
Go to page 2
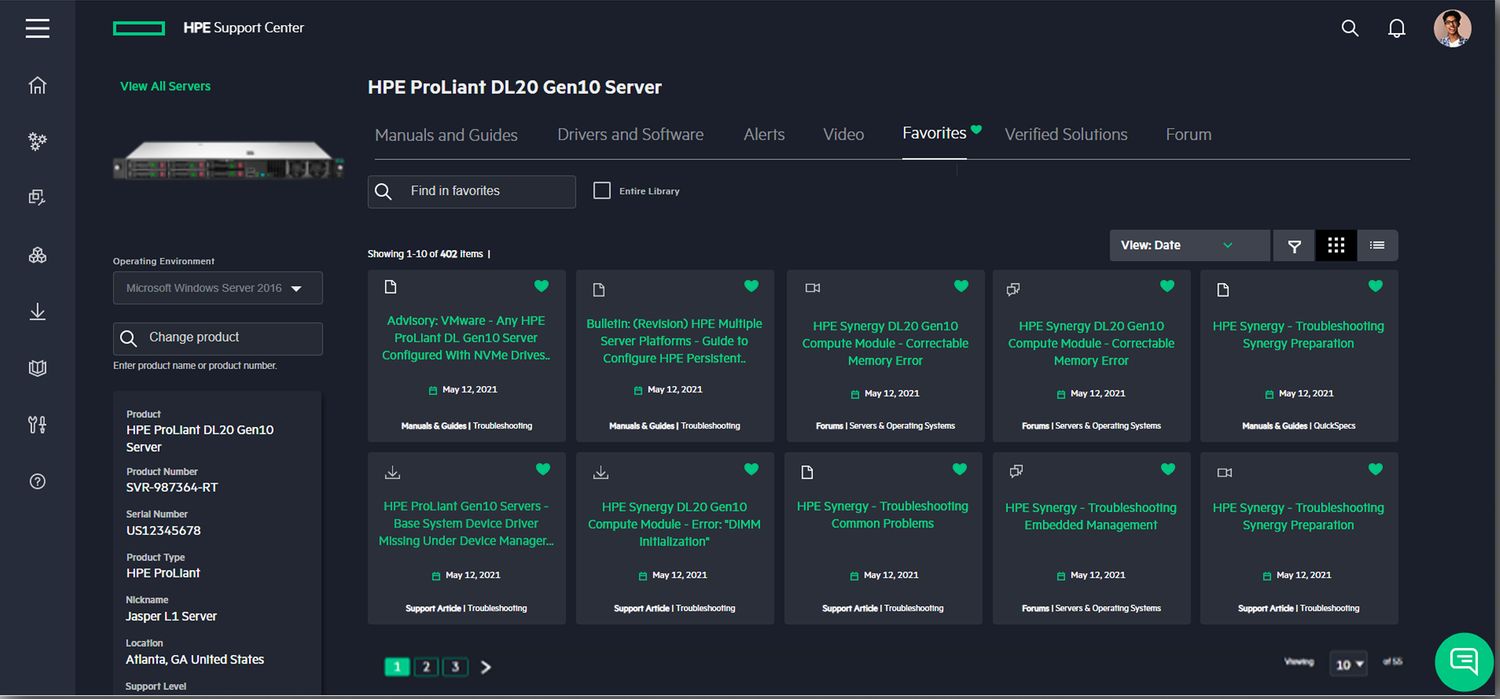pos(426,666)
